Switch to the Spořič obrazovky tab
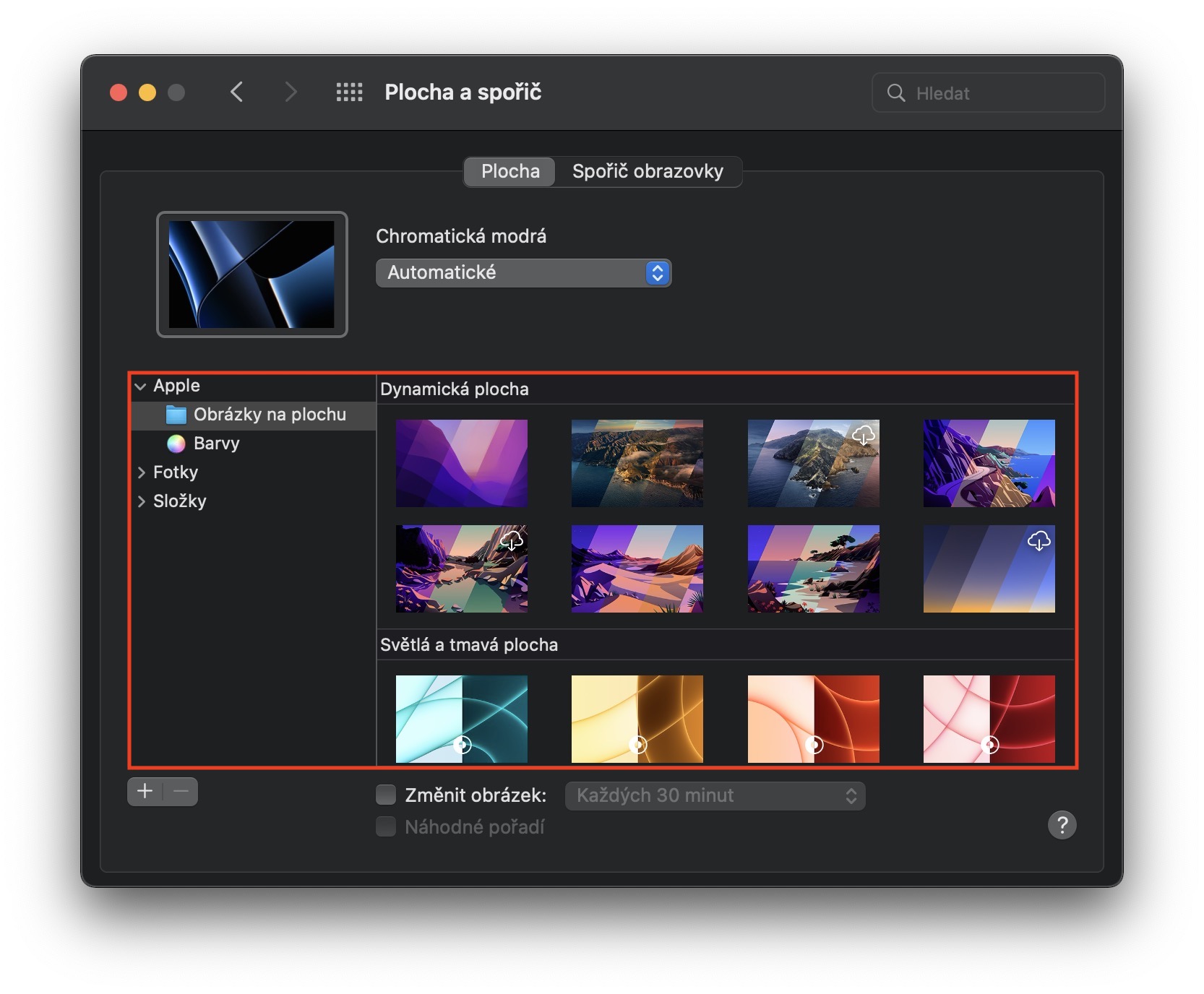Image resolution: width=1204 pixels, height=994 pixels. pos(648,171)
